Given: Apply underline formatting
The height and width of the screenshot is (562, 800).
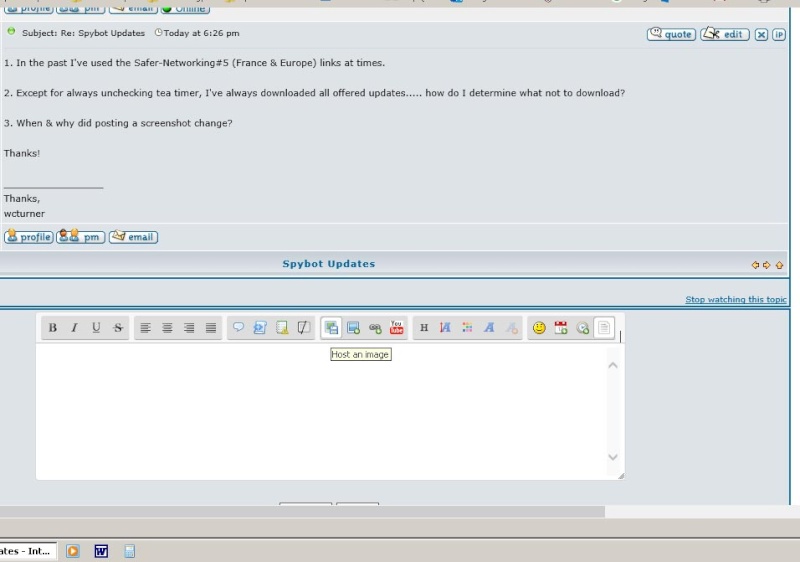Looking at the screenshot, I should click(96, 328).
